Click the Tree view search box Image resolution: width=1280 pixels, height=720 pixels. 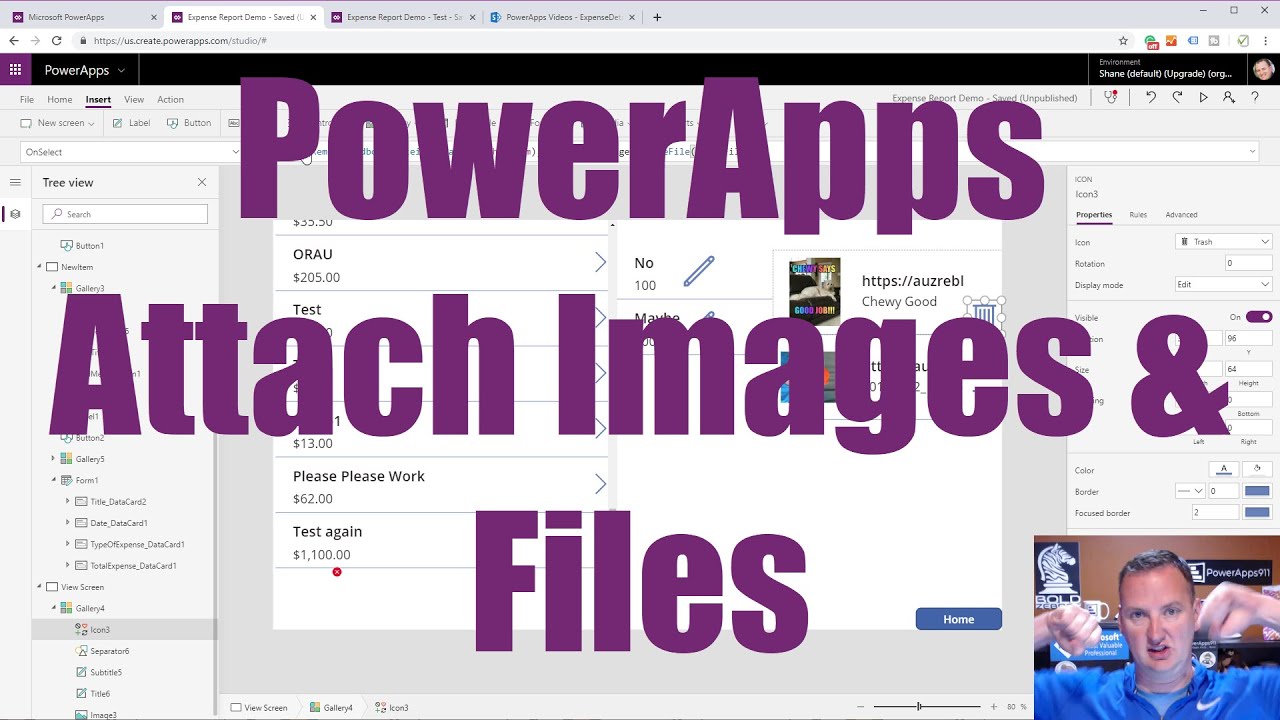coord(125,214)
